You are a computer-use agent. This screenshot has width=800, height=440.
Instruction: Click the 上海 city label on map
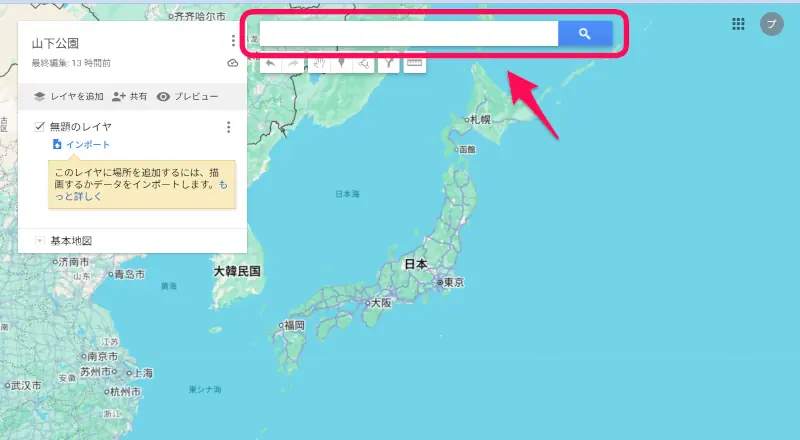[x=143, y=373]
